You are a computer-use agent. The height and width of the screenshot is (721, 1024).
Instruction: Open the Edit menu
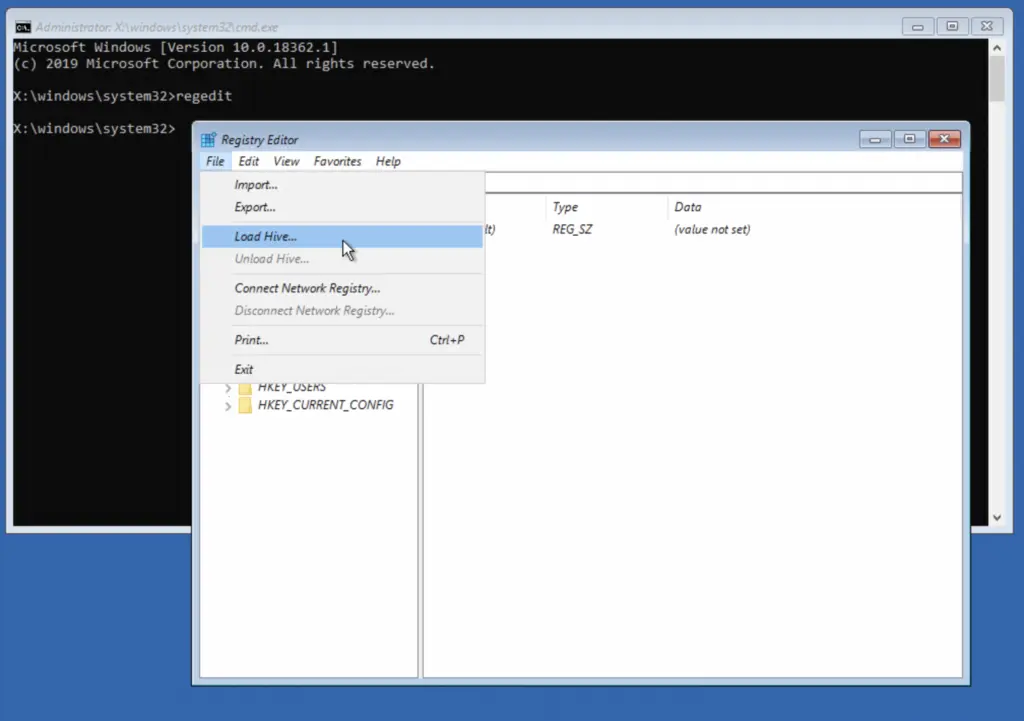tap(249, 161)
